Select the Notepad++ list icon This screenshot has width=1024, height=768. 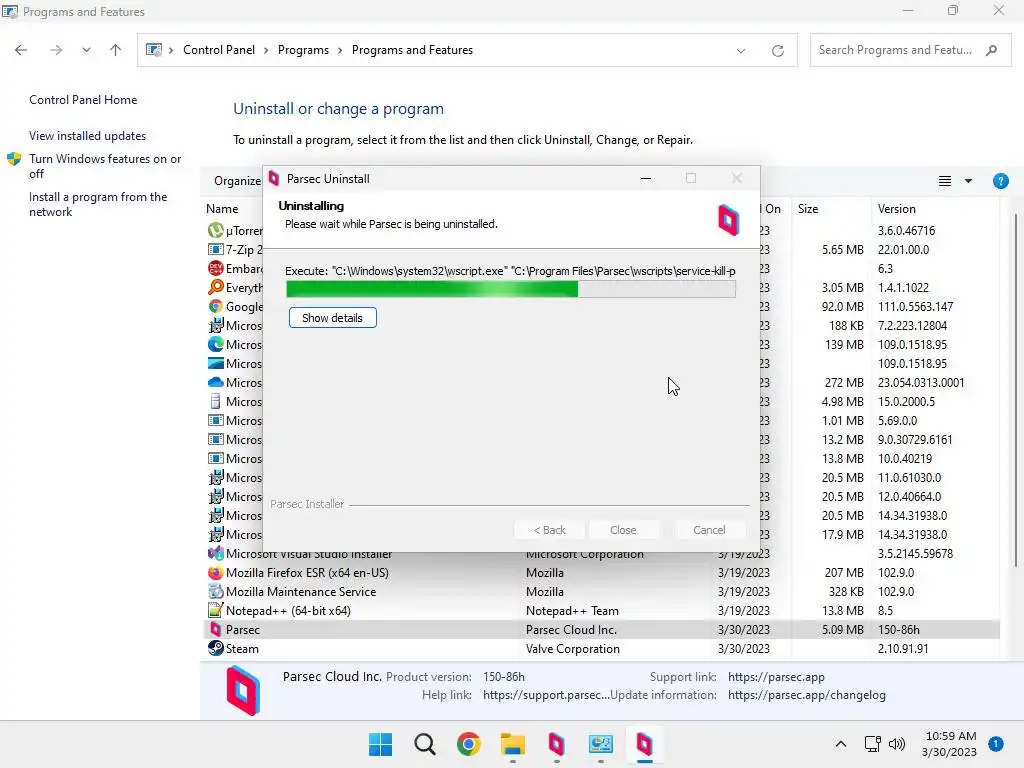[216, 611]
